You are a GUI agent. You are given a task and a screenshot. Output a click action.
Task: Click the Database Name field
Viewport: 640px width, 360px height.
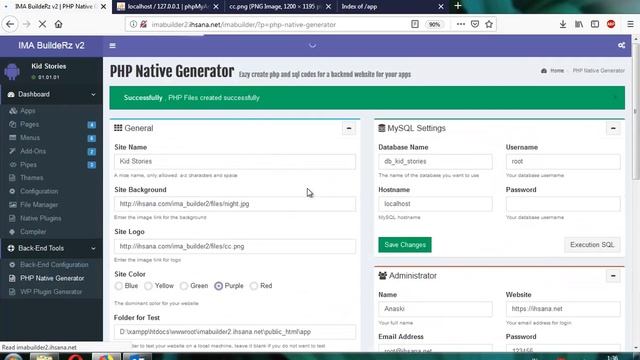point(435,162)
